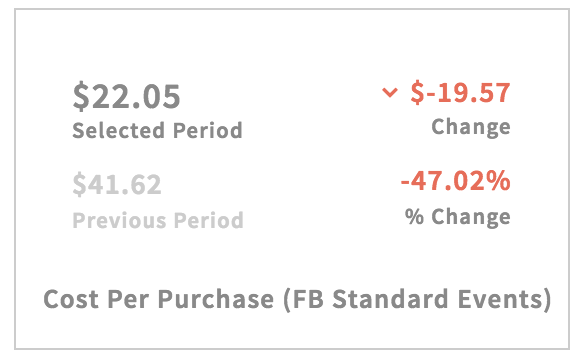Select the red $-19.57 change amount
The height and width of the screenshot is (362, 582).
(x=460, y=92)
